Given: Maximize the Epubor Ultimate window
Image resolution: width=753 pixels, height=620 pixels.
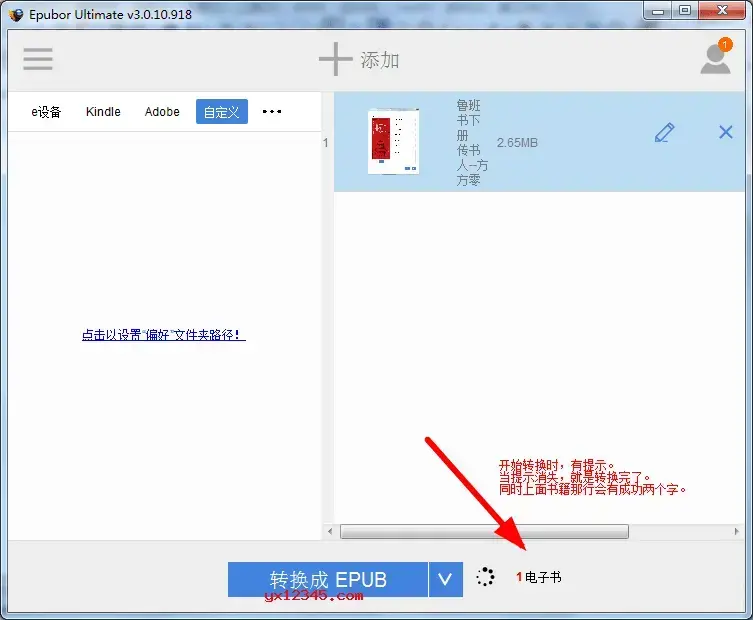Looking at the screenshot, I should point(685,11).
